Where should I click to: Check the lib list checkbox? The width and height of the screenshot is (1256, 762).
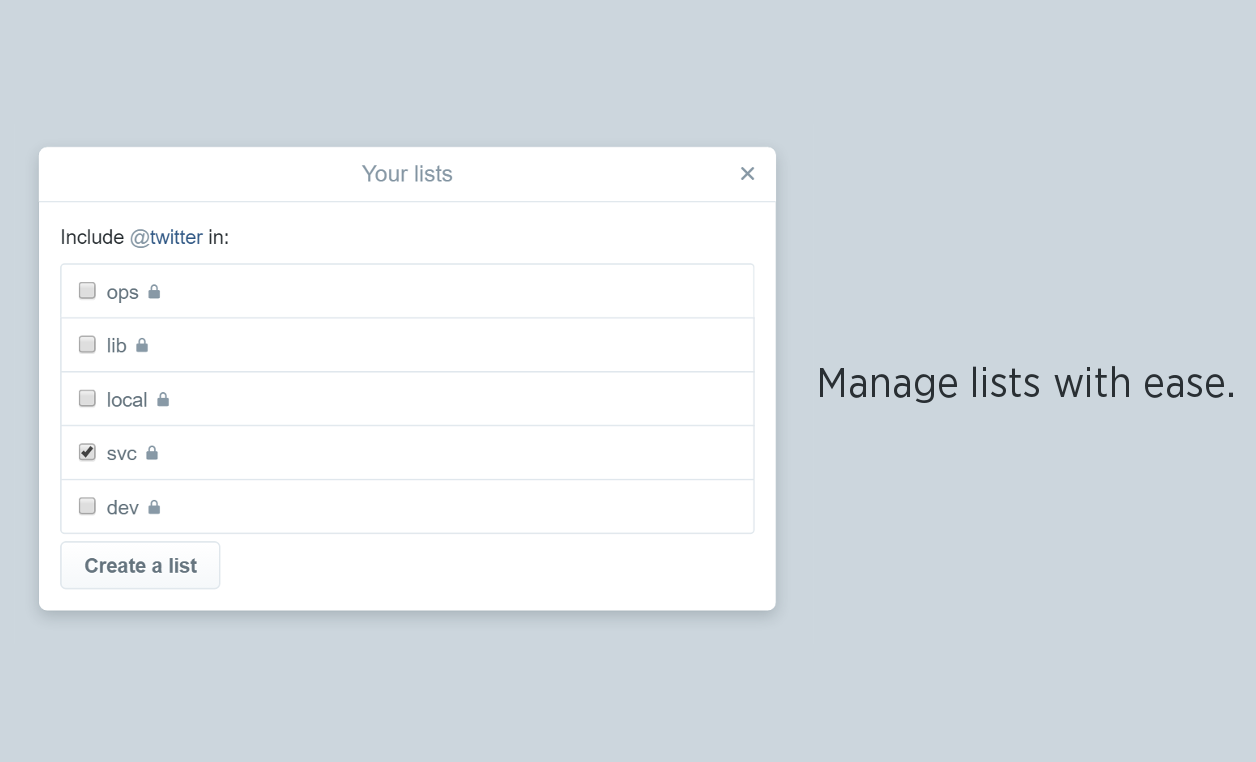click(87, 344)
